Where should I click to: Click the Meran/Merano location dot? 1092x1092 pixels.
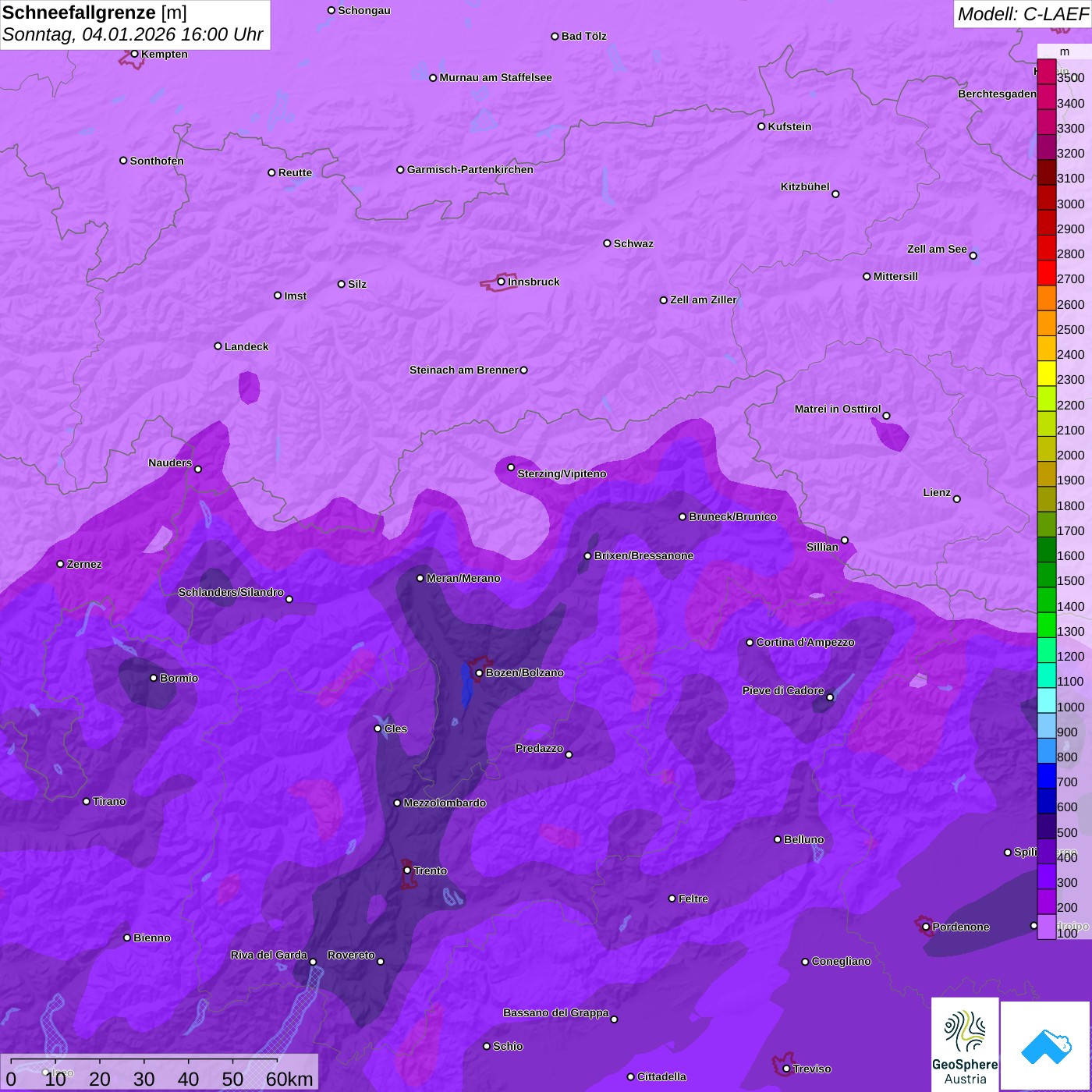click(420, 578)
